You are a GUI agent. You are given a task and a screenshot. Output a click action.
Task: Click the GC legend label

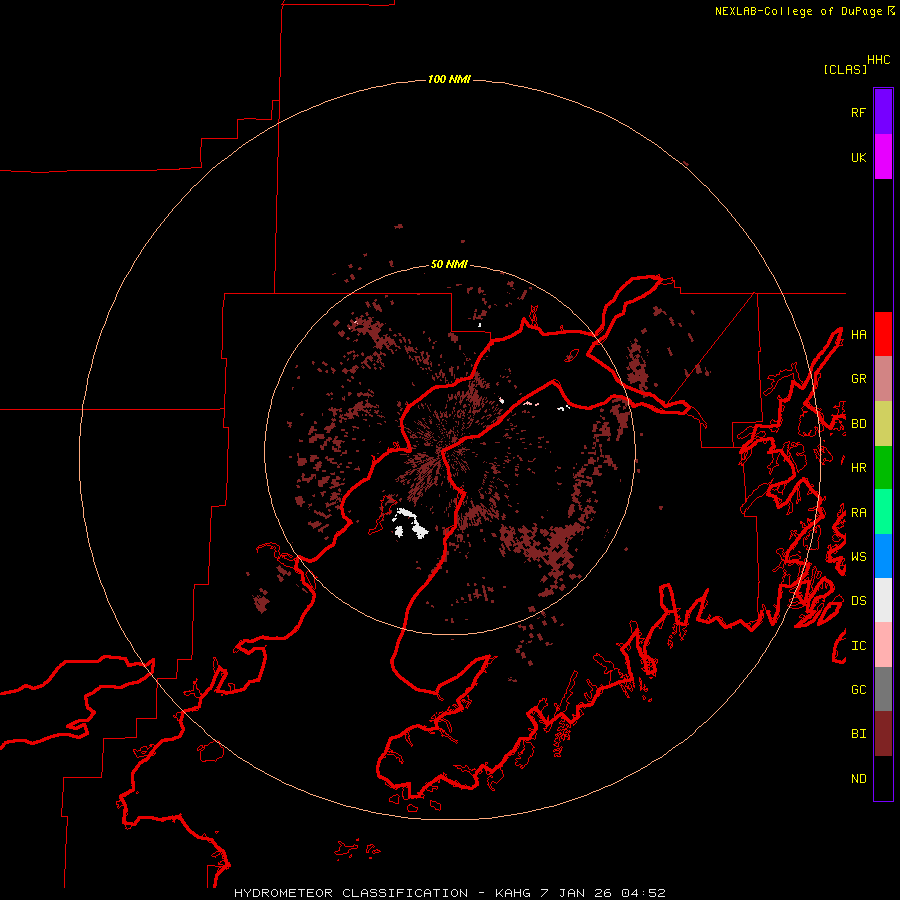pyautogui.click(x=858, y=690)
